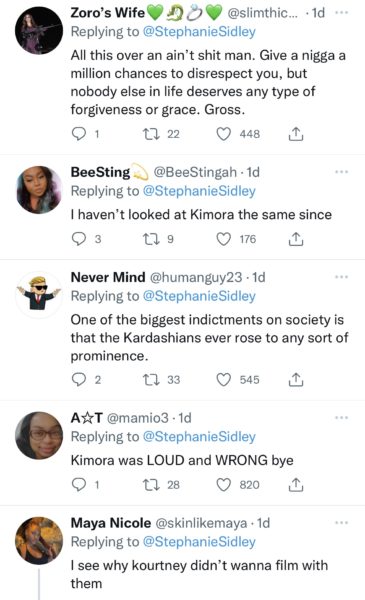Open more options on Maya Nicole tweet
Viewport: 365px width, 600px height.
341,522
